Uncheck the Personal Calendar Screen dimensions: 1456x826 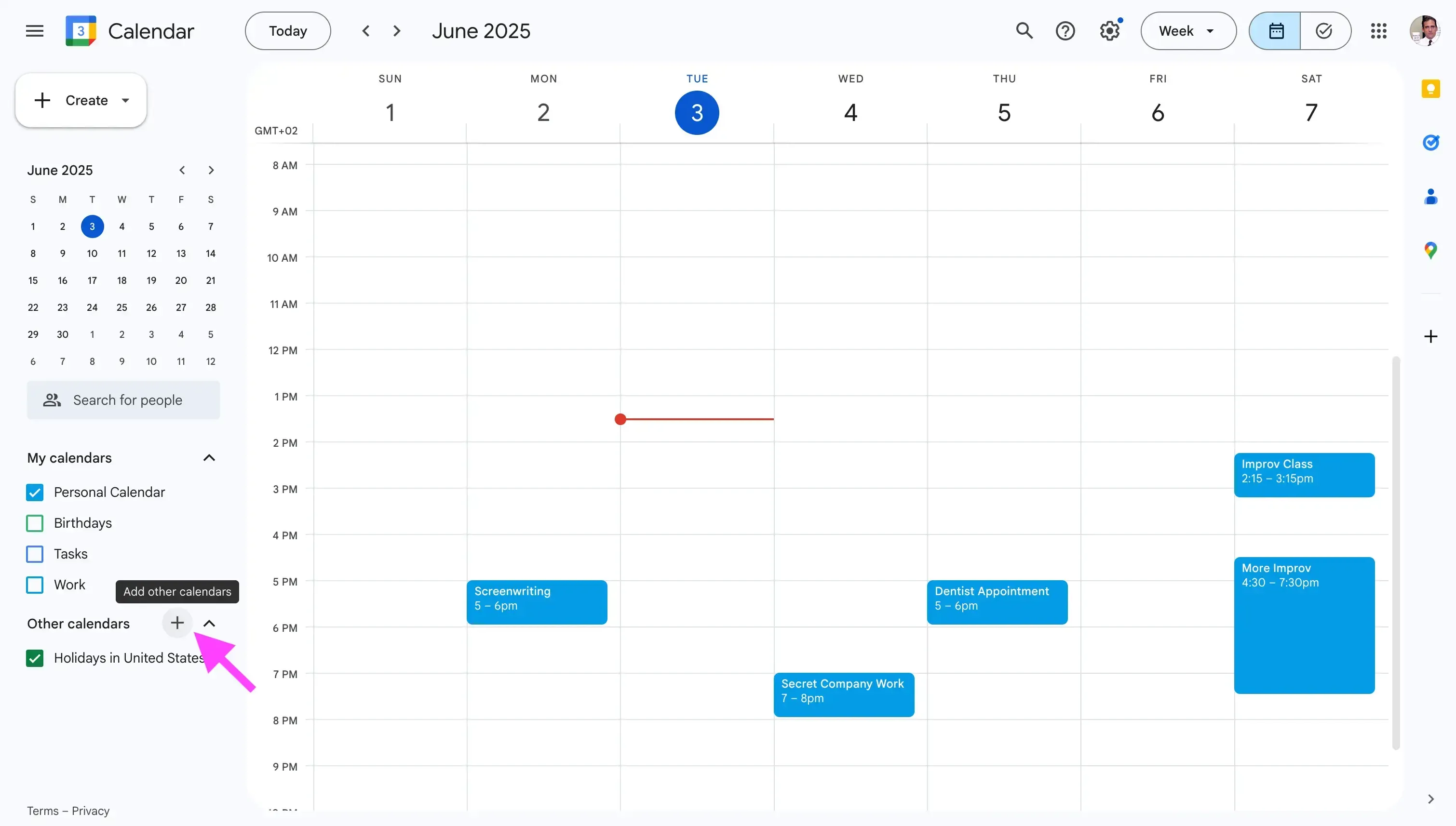coord(34,492)
